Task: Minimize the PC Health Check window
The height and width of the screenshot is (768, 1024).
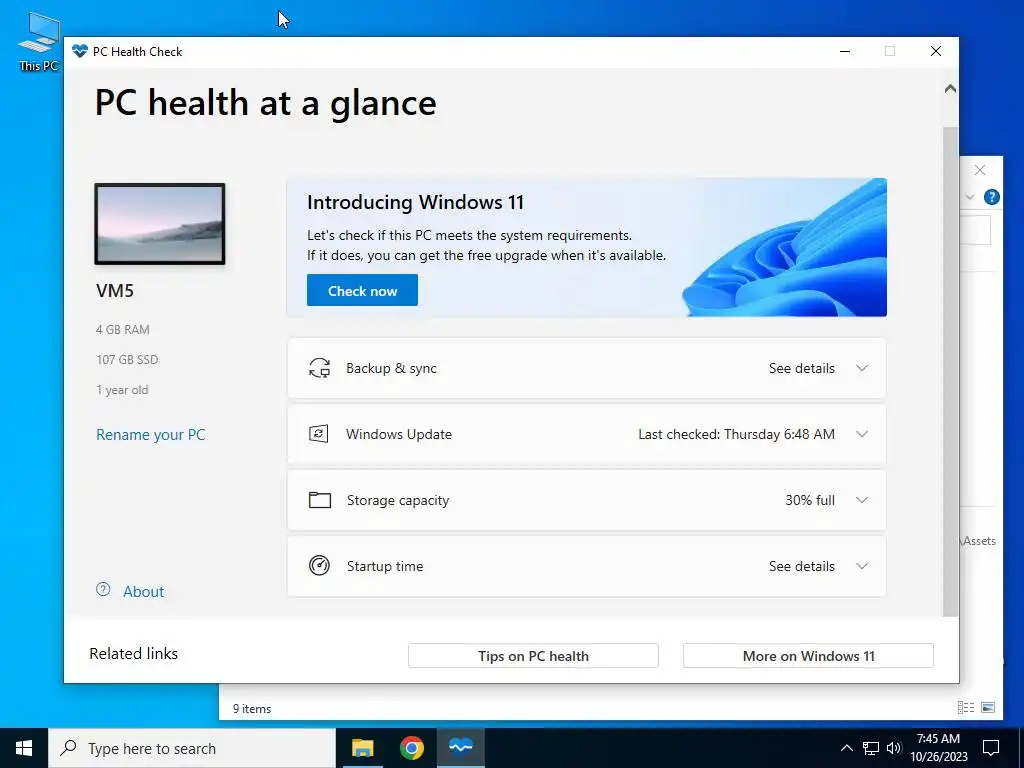Action: click(845, 52)
